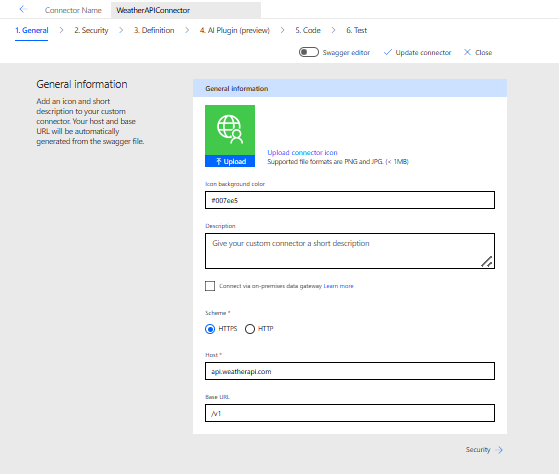This screenshot has height=474, width=559.
Task: Click the green connector globe icon
Action: point(230,130)
